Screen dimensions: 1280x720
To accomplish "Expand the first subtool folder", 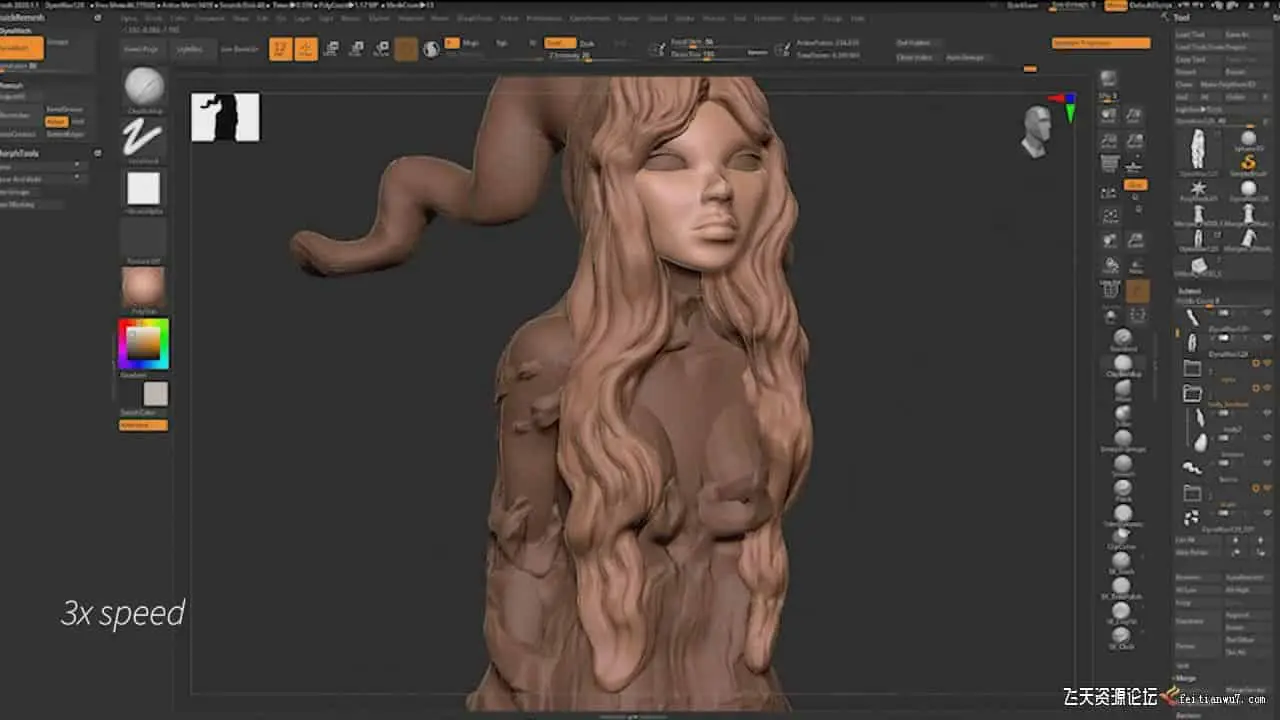I will pos(1192,368).
